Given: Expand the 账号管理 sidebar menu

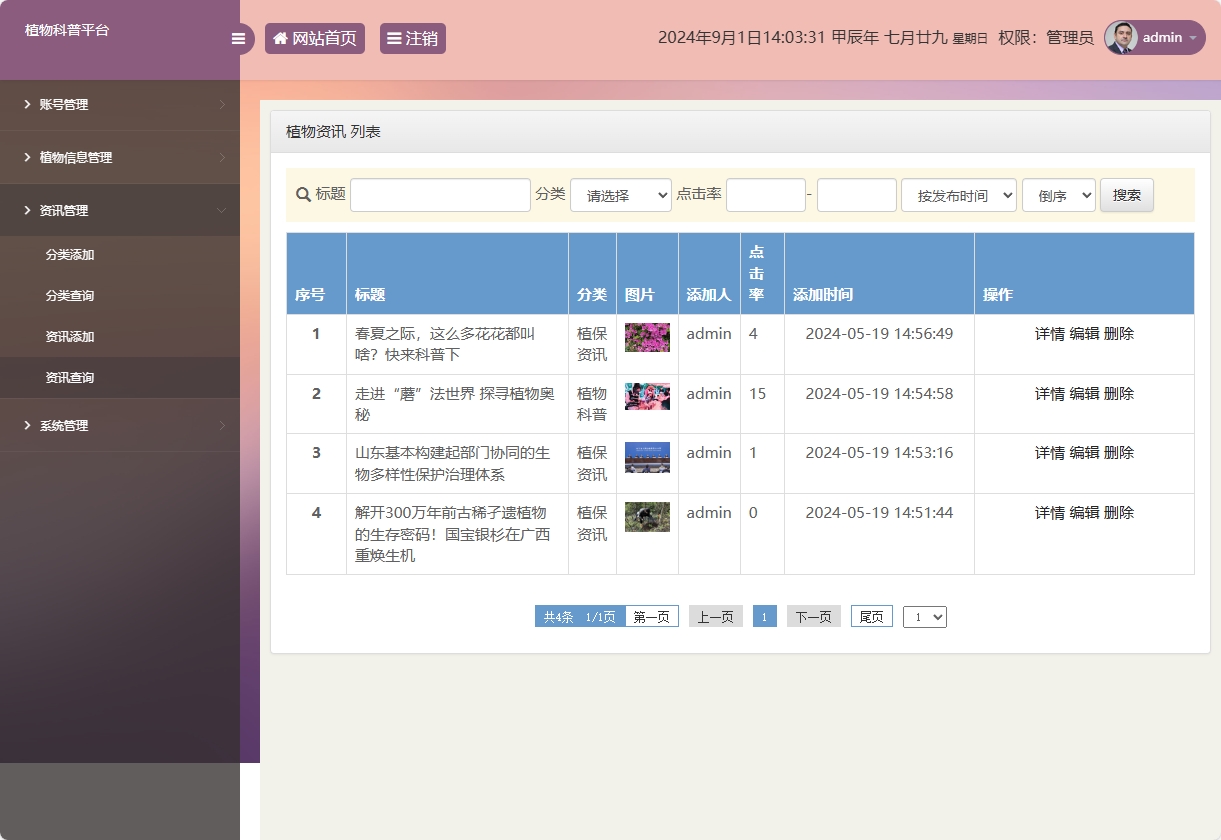Looking at the screenshot, I should 120,105.
